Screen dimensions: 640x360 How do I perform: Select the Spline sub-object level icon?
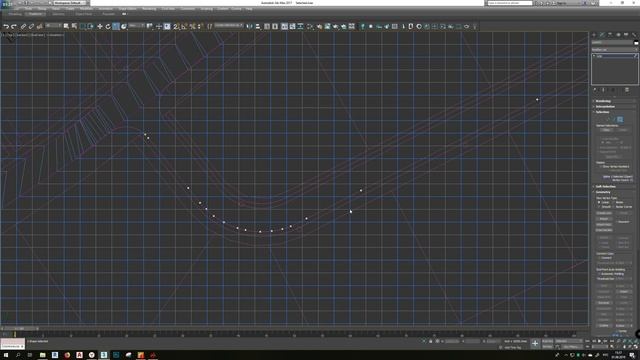[620, 119]
